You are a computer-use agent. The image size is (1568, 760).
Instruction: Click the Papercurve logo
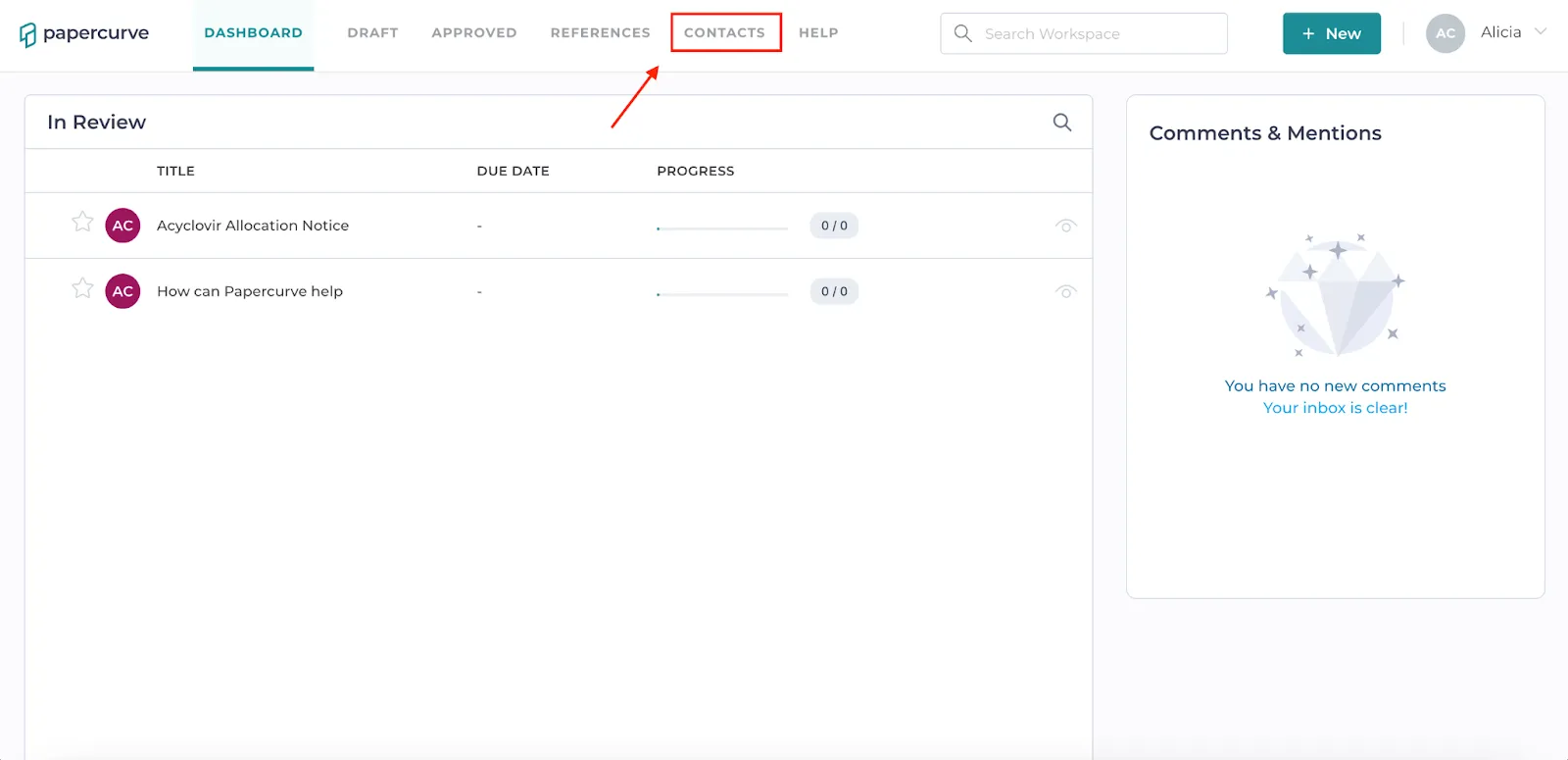coord(84,33)
